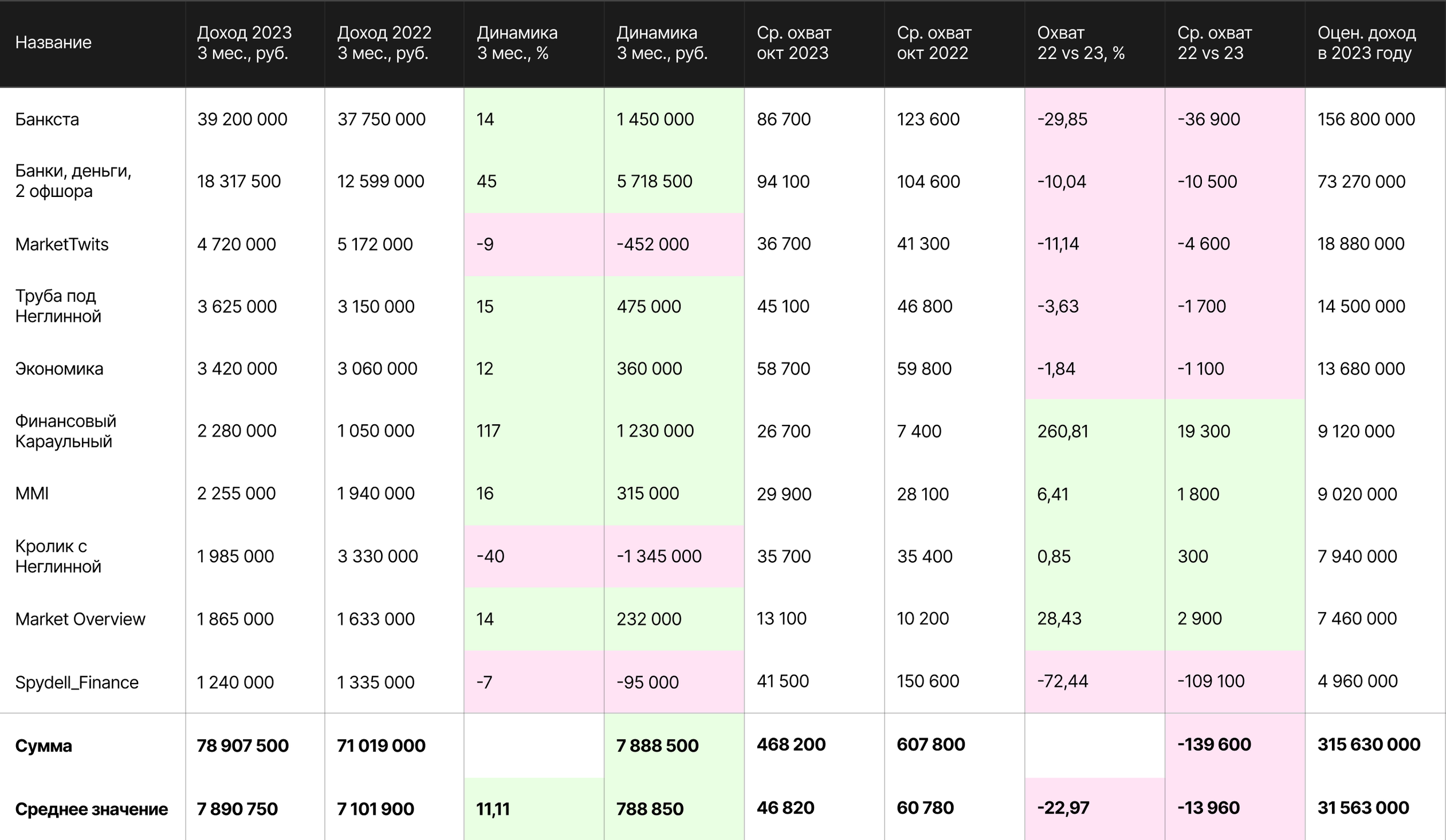1446x840 pixels.
Task: Select the "Банкста" row name
Action: click(x=47, y=119)
